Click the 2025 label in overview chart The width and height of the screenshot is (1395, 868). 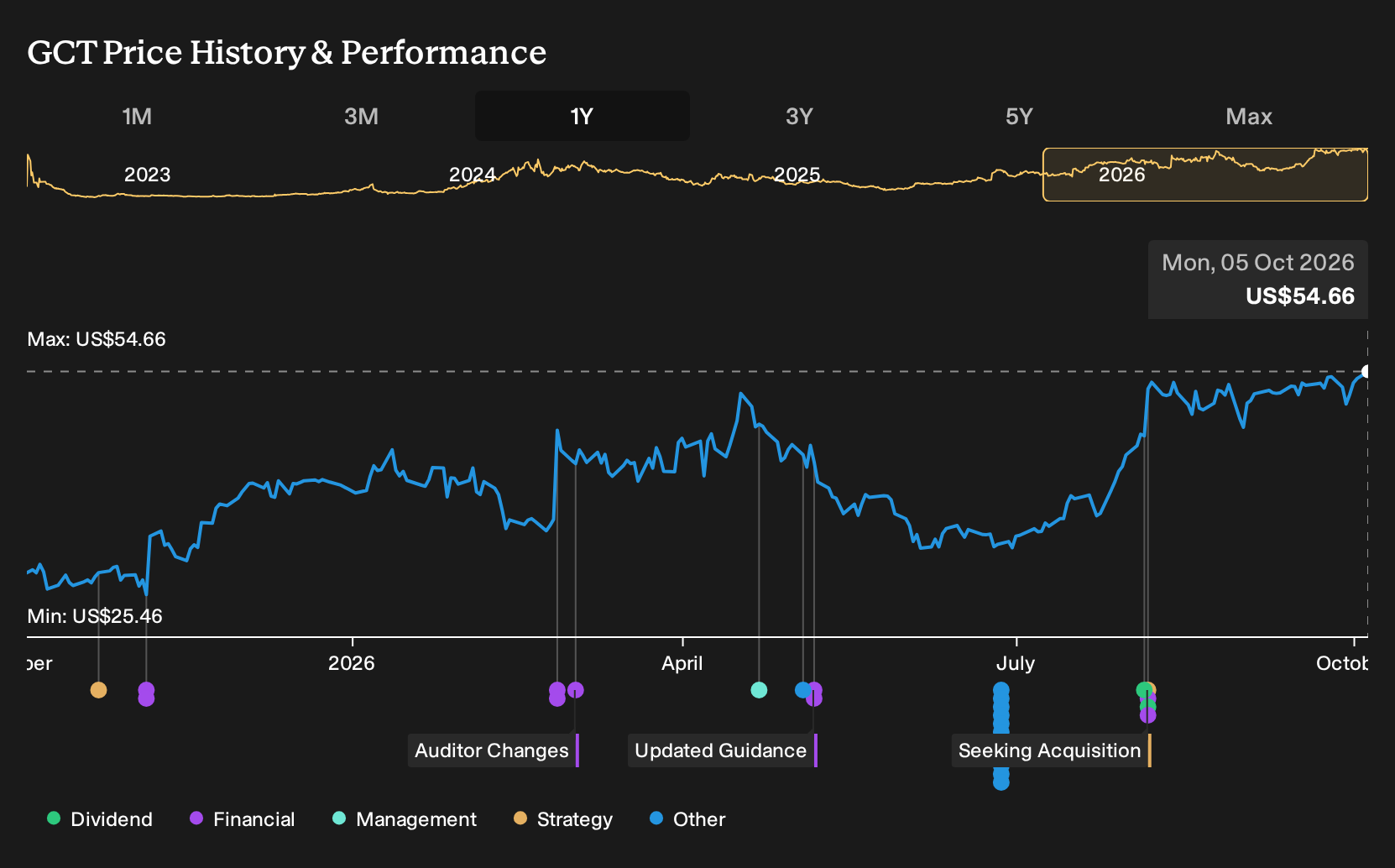pyautogui.click(x=797, y=175)
